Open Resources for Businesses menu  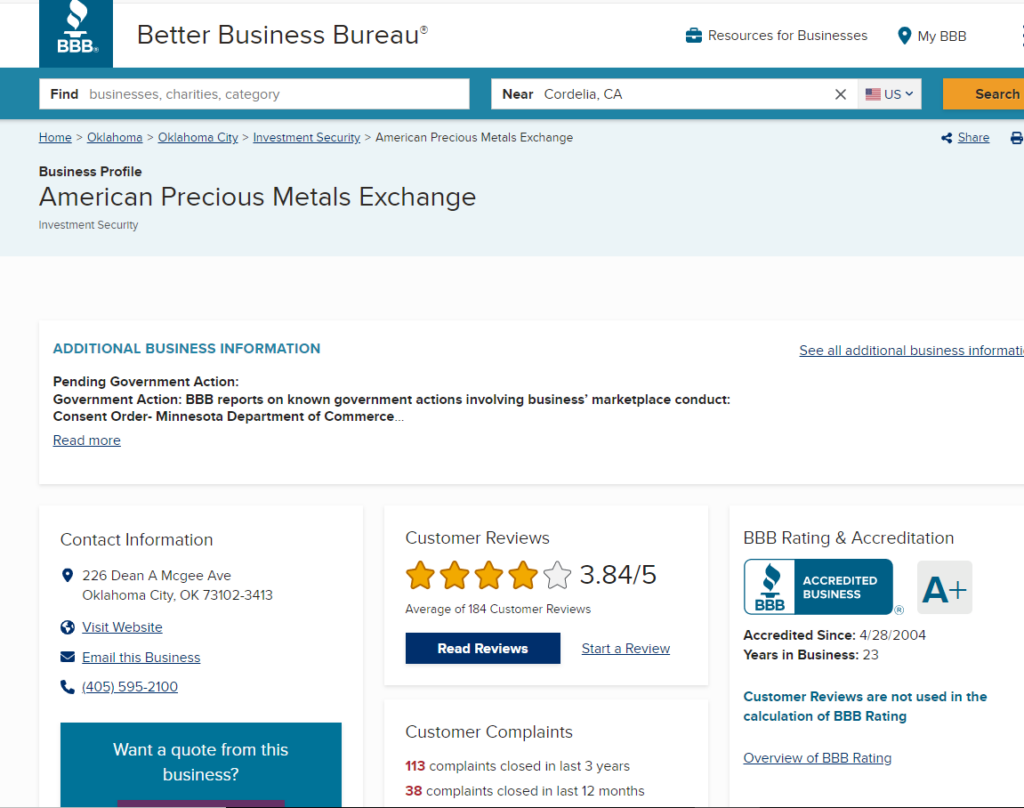(x=777, y=35)
